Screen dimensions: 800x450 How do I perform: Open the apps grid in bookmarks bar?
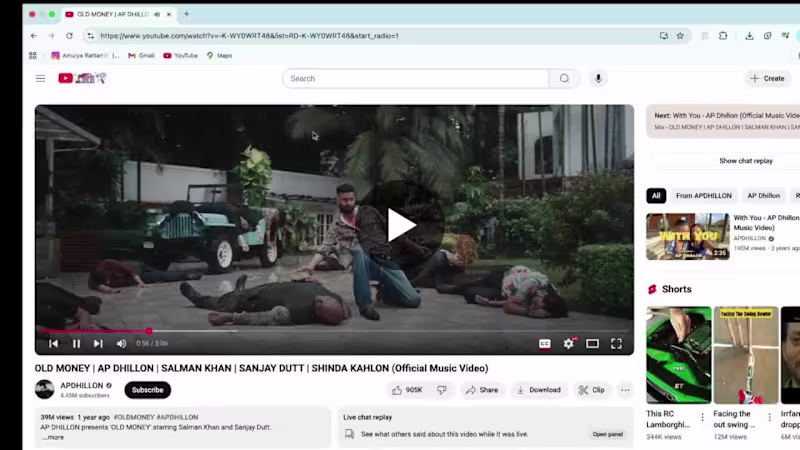(x=33, y=56)
